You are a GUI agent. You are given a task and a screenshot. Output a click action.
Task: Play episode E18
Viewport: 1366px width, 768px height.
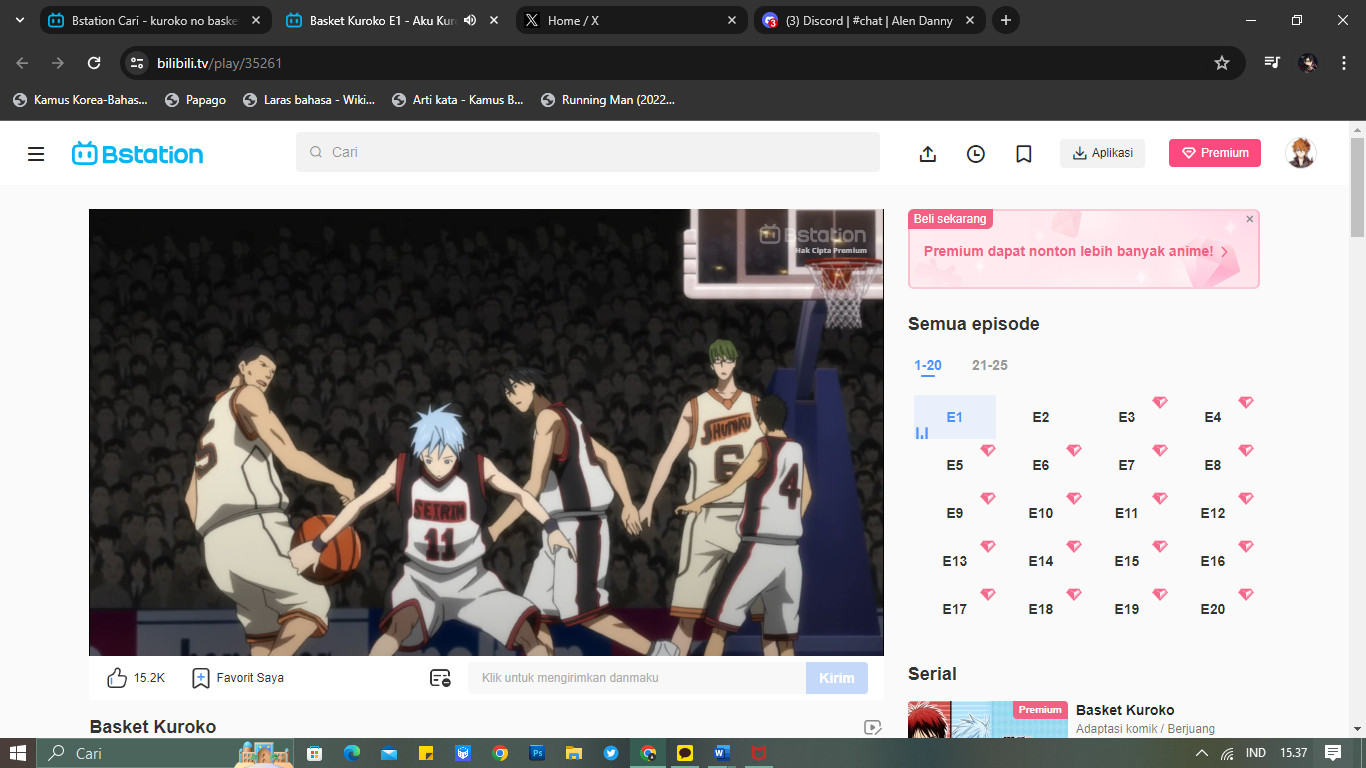1041,609
